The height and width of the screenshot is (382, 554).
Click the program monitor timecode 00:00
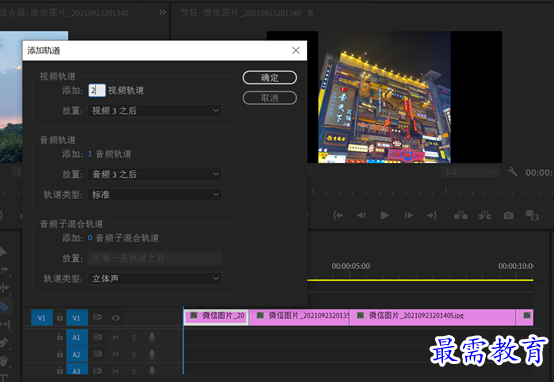click(539, 172)
